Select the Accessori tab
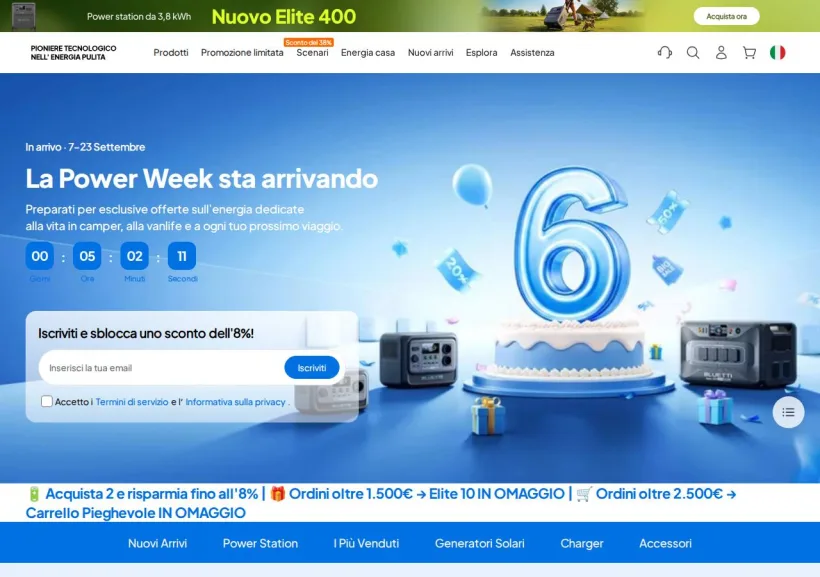 tap(665, 543)
